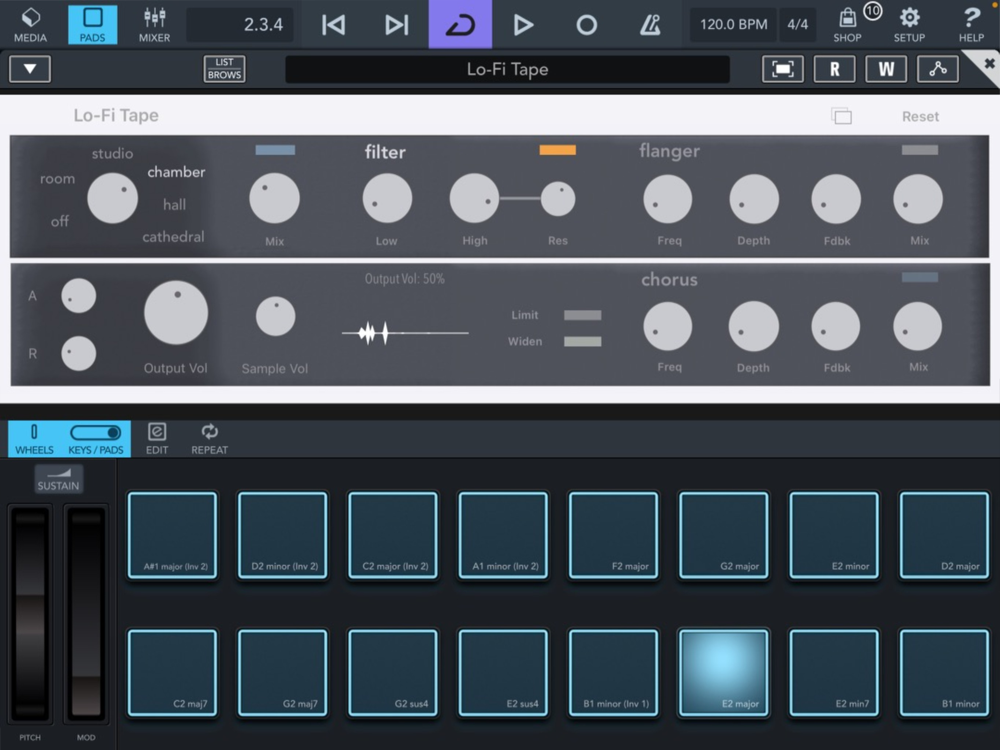Toggle the Wheels panel

(x=34, y=439)
